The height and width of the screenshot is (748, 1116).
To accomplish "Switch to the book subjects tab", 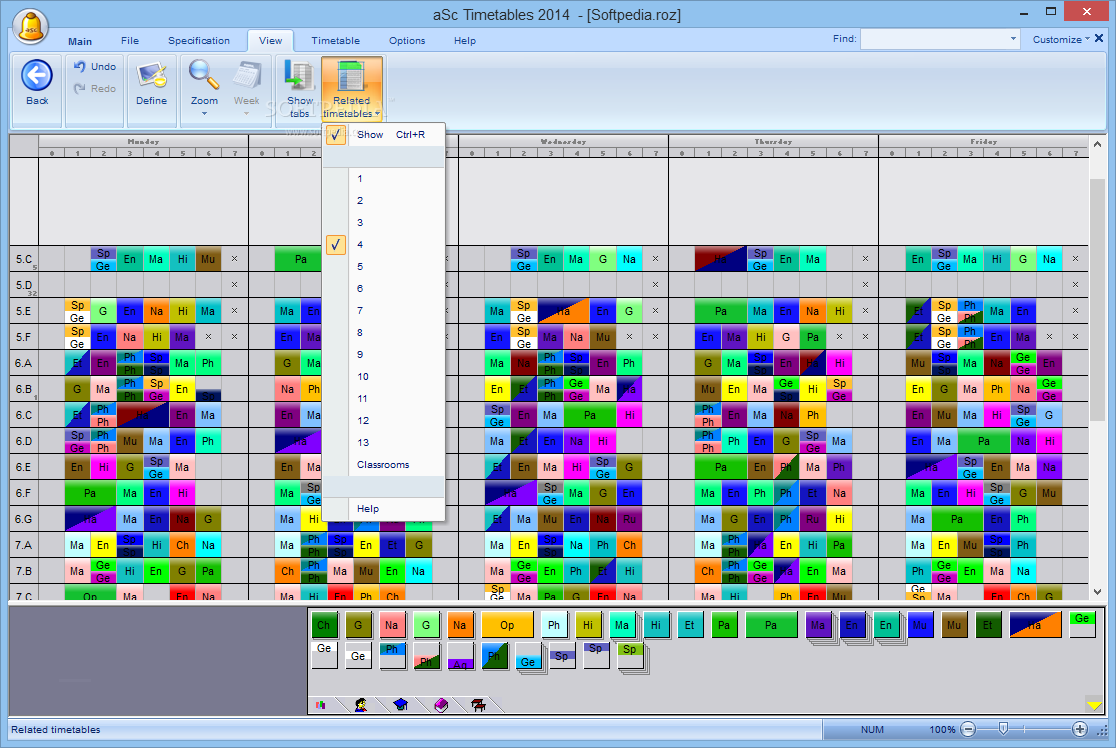I will click(441, 705).
